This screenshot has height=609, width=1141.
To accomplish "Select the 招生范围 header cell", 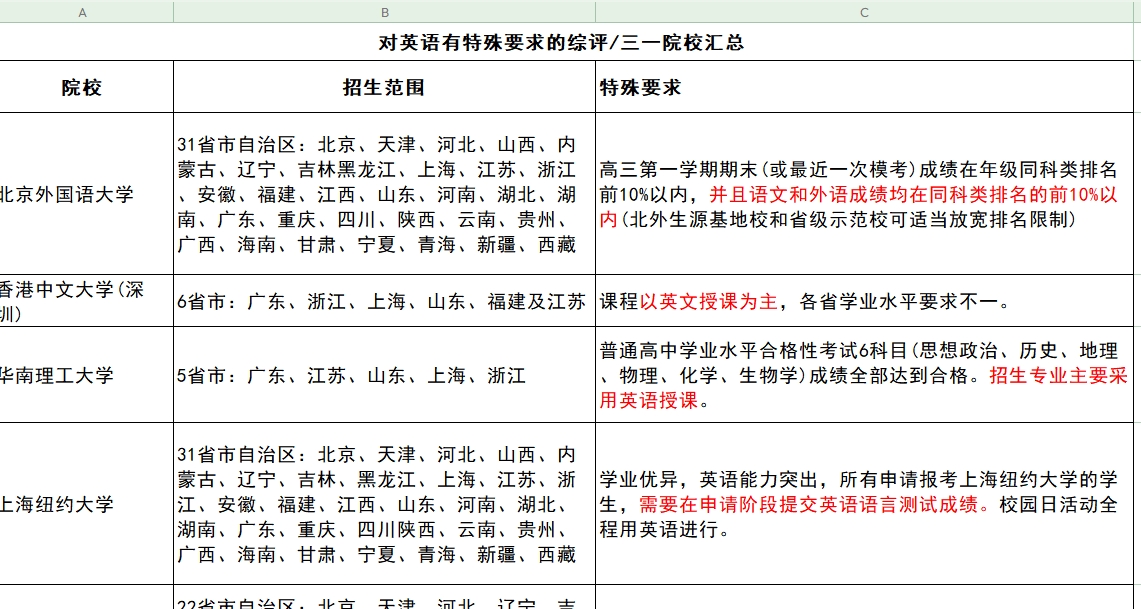I will (383, 87).
